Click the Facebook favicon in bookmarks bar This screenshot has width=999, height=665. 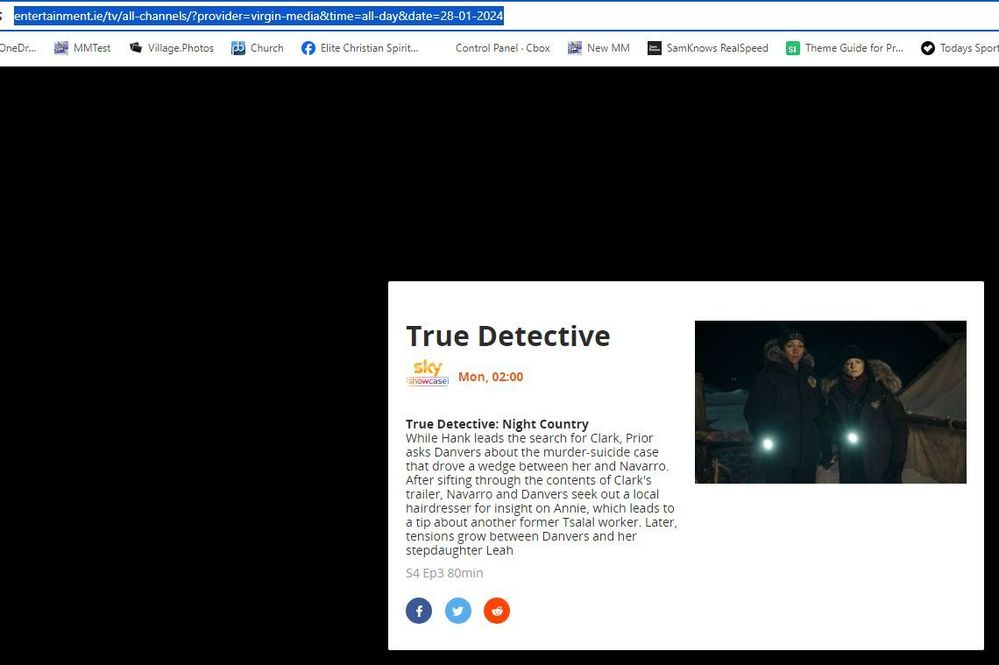[308, 48]
